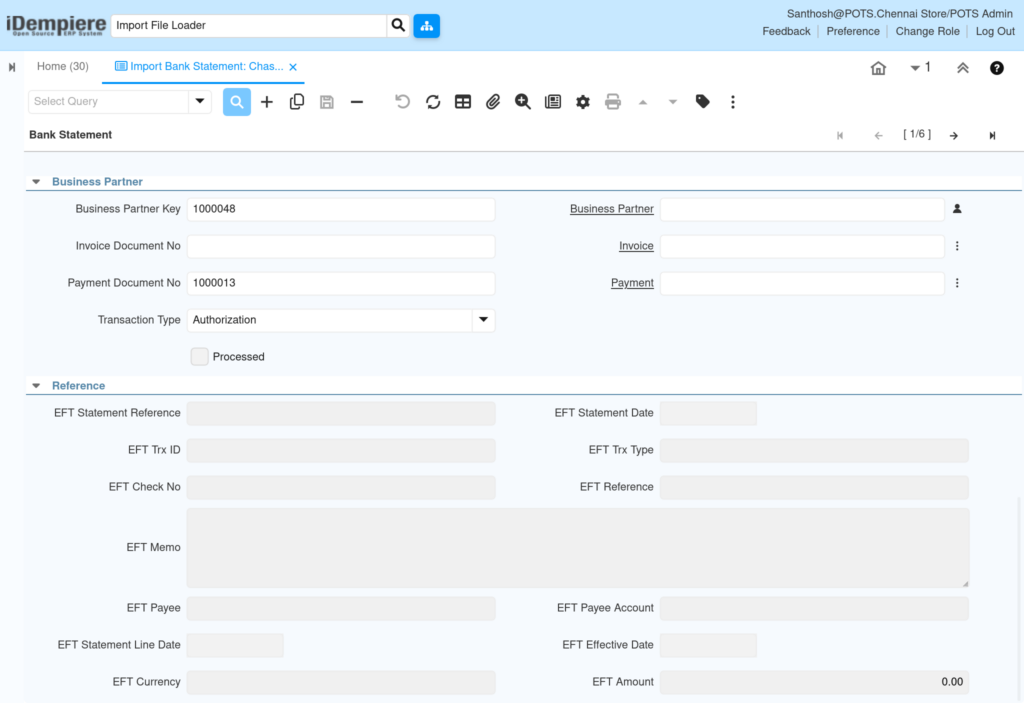This screenshot has width=1024, height=703.
Task: Click the Payment Document No field
Action: tap(341, 283)
